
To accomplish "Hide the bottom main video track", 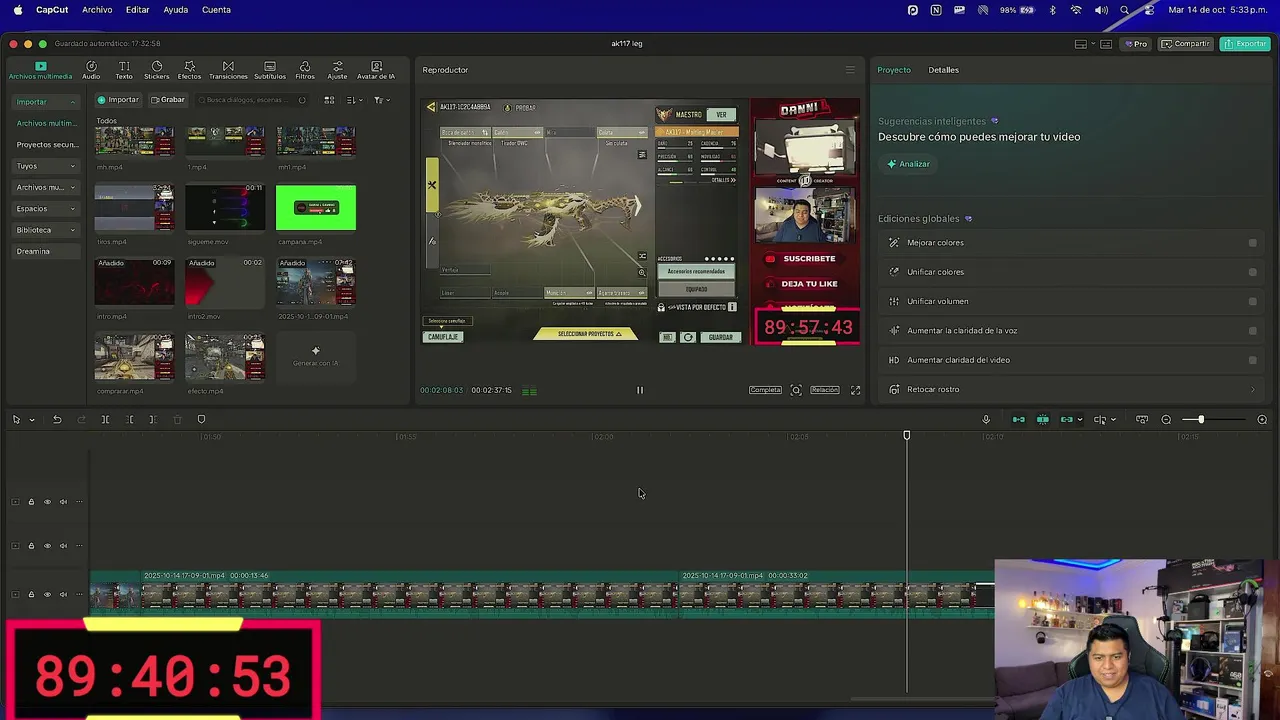I will [x=47, y=594].
